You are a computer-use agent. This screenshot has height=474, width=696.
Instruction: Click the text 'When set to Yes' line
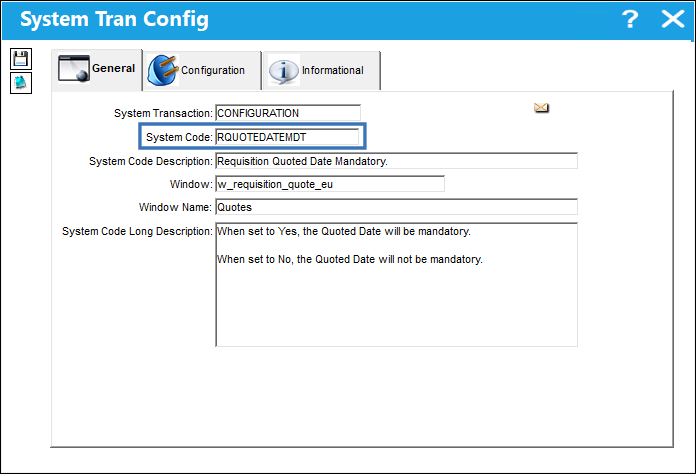(344, 231)
